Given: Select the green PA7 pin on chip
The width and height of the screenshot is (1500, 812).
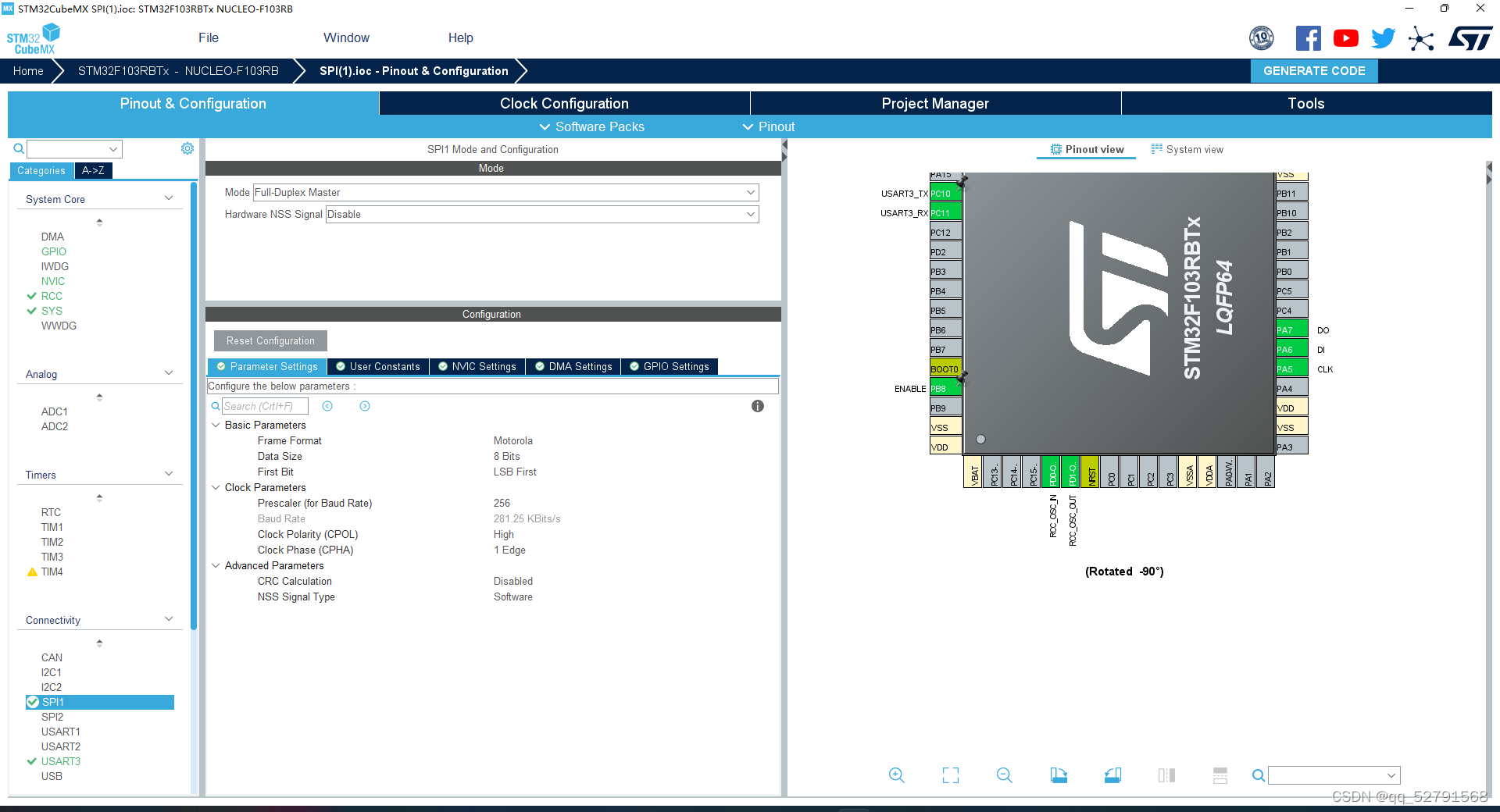Looking at the screenshot, I should pyautogui.click(x=1291, y=330).
